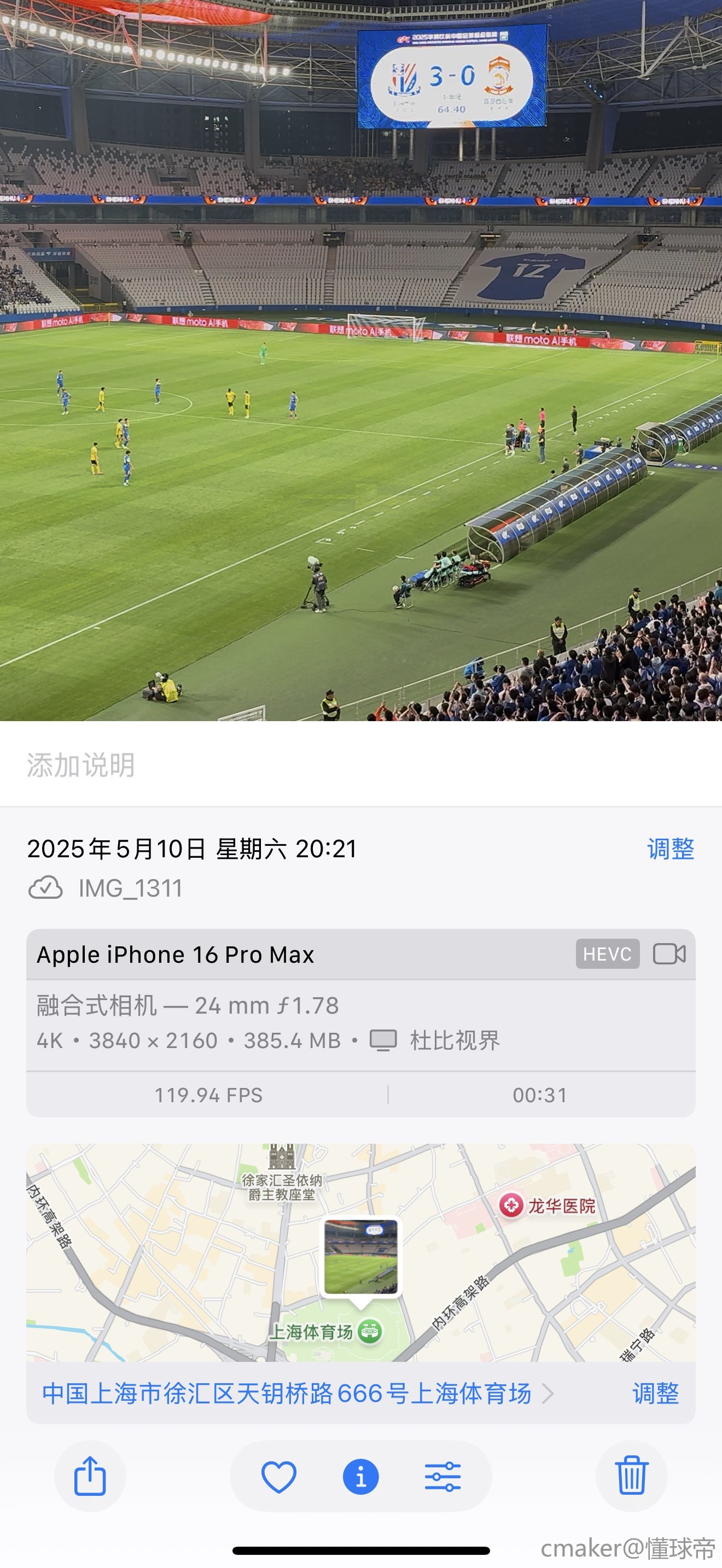Delete the video with trash icon

631,1476
